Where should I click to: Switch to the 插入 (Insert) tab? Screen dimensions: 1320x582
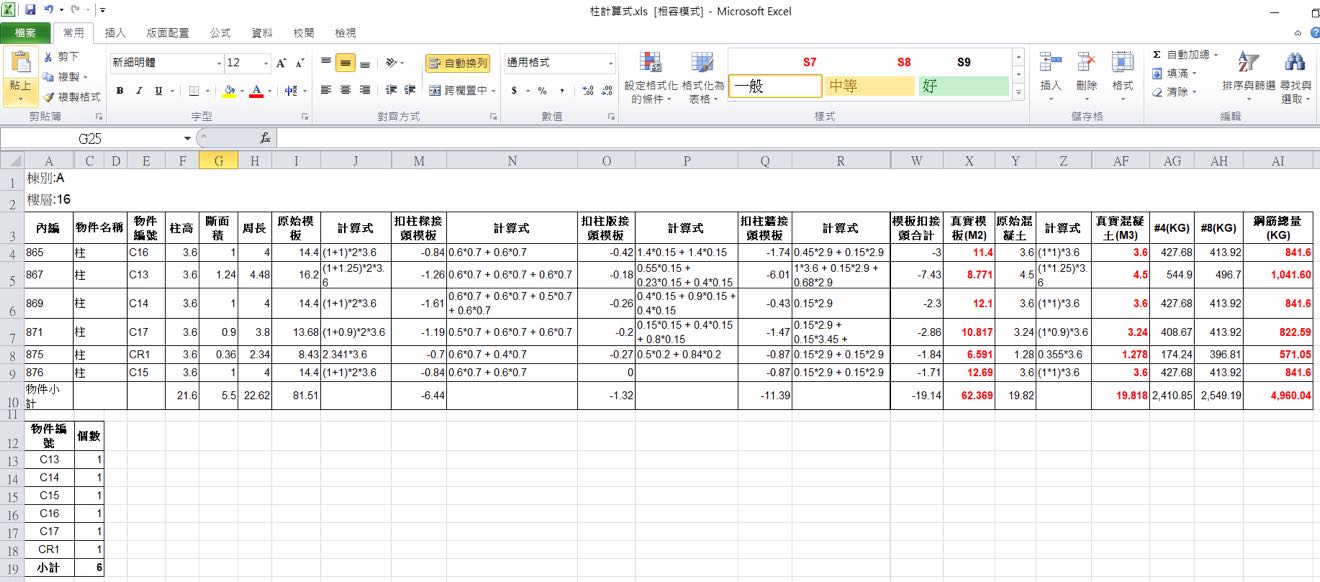point(115,33)
